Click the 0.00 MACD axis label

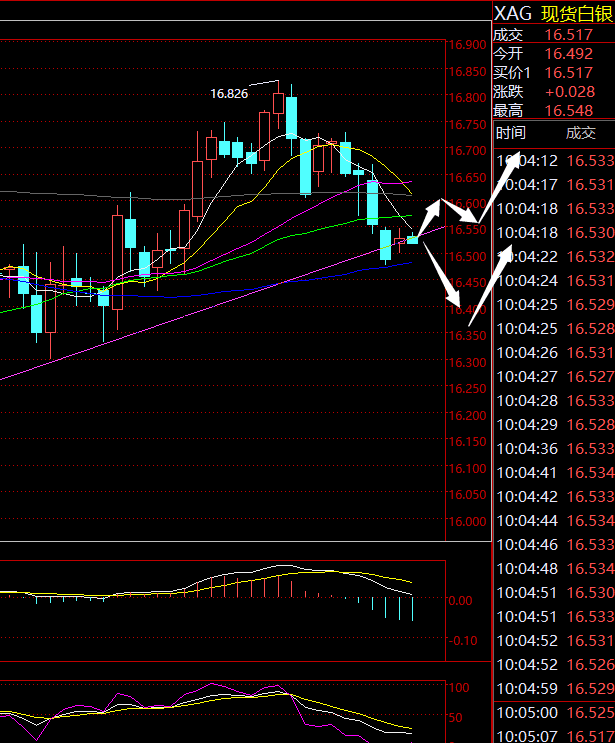[x=460, y=601]
